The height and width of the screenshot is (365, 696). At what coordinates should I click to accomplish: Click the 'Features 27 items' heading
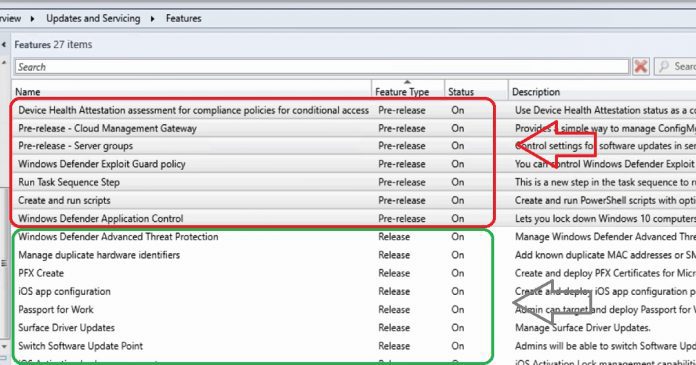[x=53, y=44]
